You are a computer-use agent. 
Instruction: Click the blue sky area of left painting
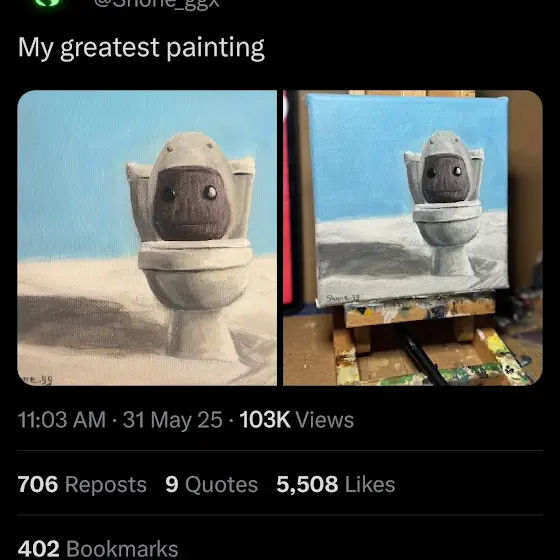tap(71, 171)
